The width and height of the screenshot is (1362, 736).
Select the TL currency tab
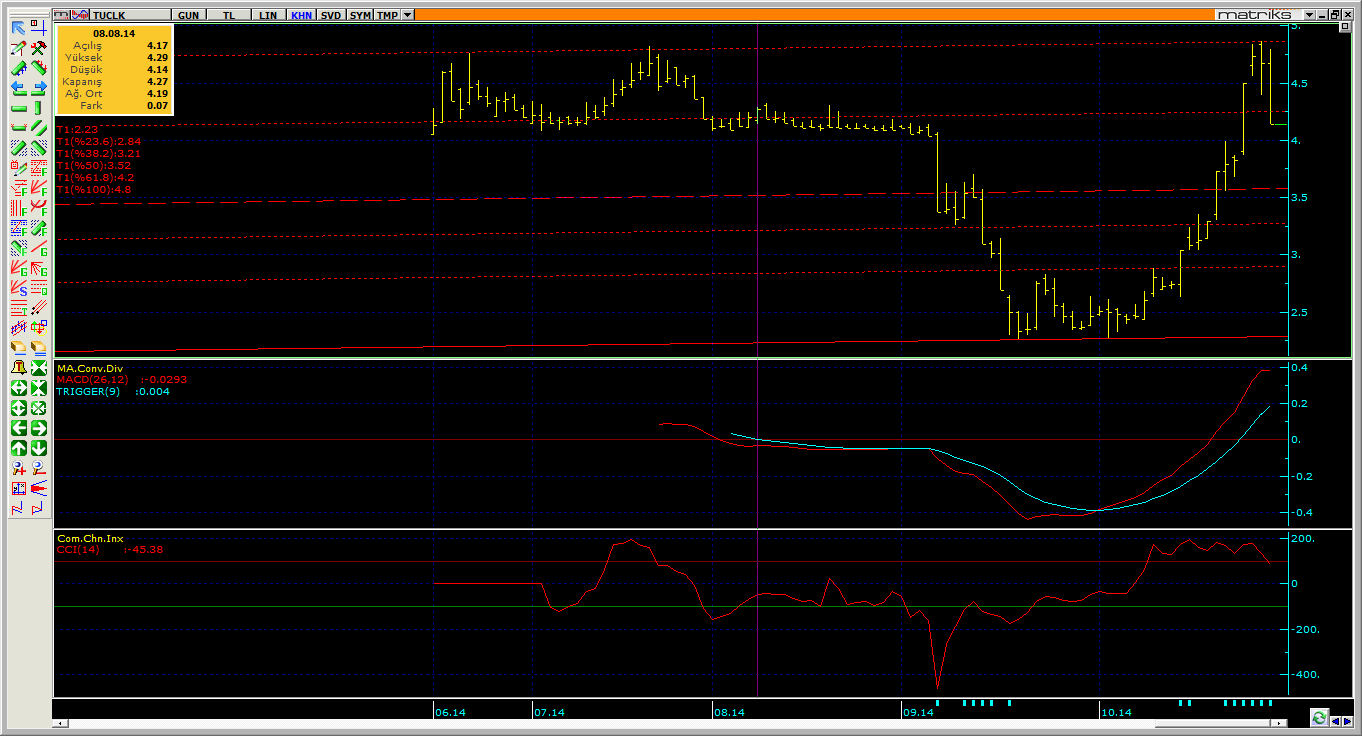click(229, 16)
